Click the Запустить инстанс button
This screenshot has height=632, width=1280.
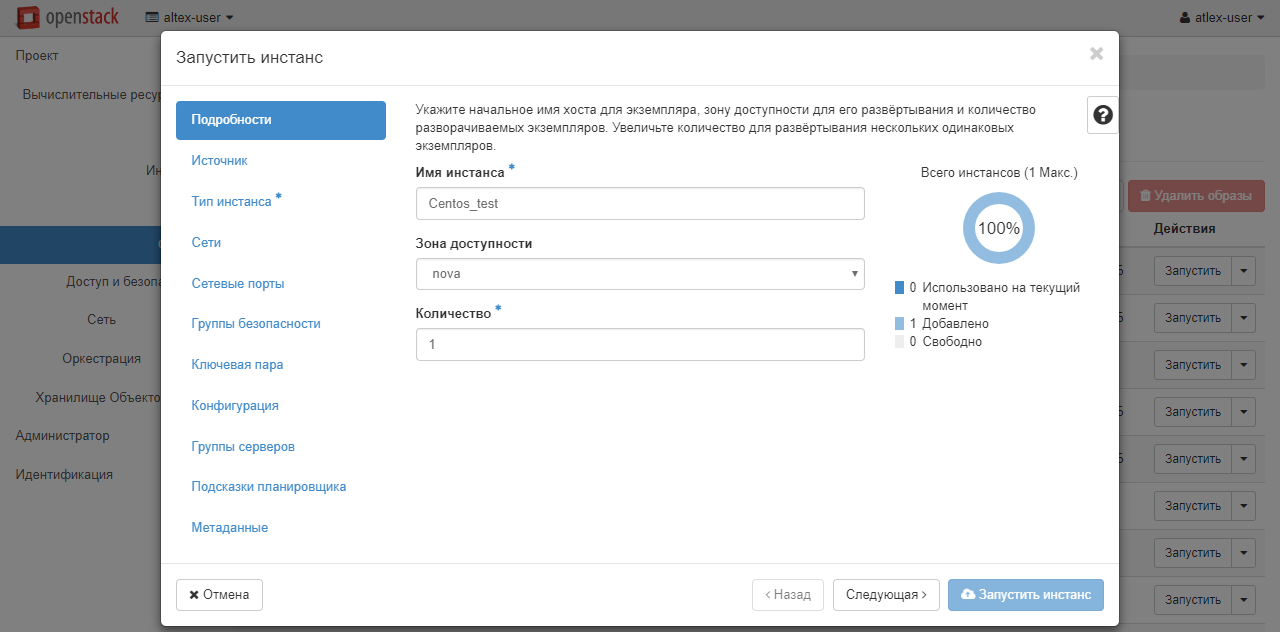(x=1025, y=595)
